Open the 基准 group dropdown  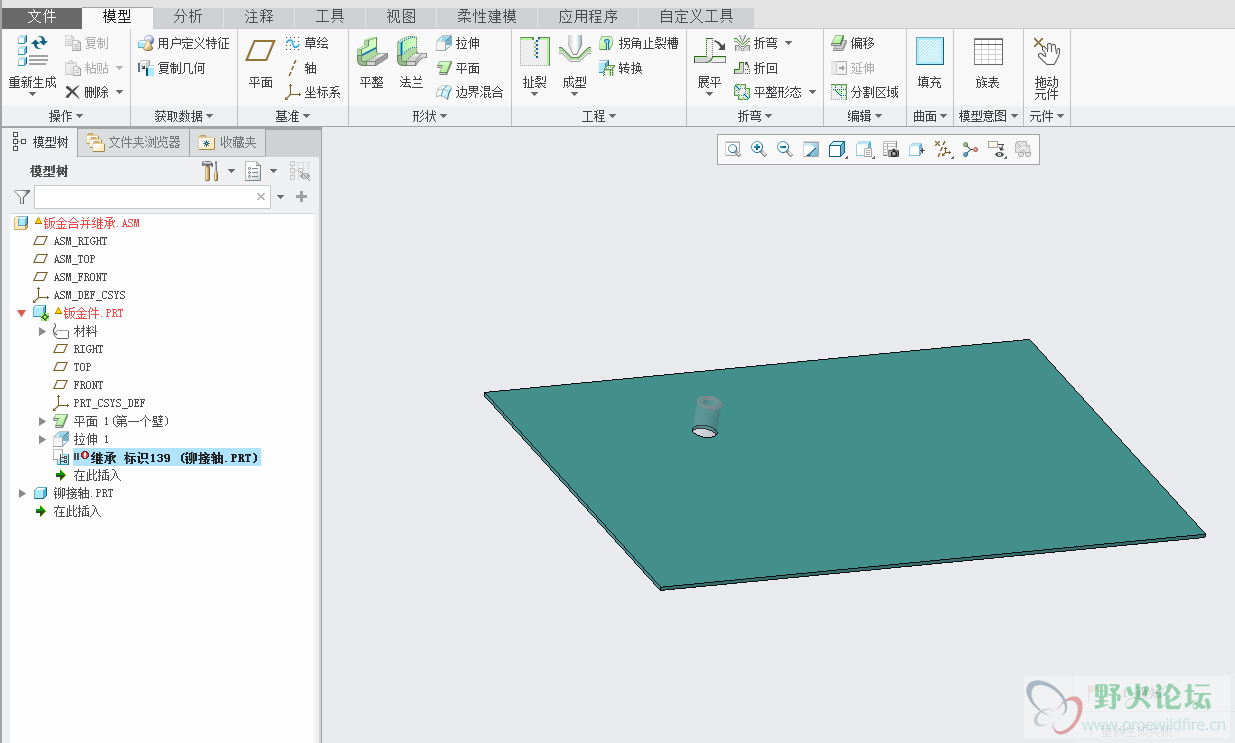click(292, 116)
